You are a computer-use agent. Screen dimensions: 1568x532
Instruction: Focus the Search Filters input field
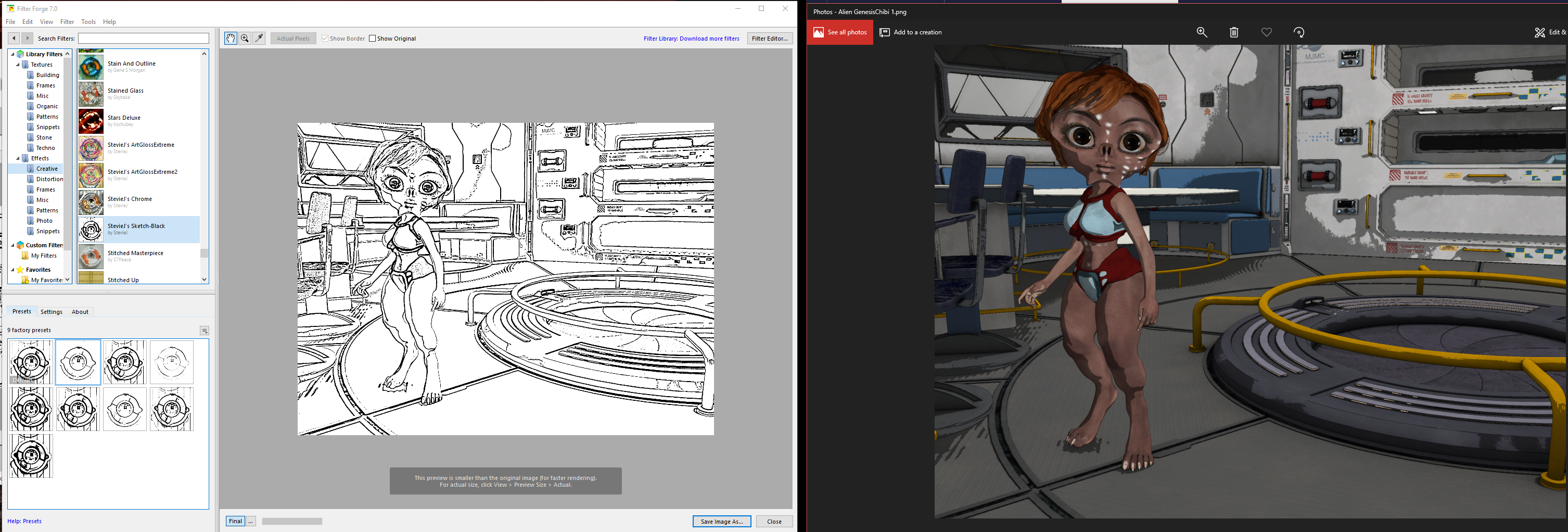point(144,39)
